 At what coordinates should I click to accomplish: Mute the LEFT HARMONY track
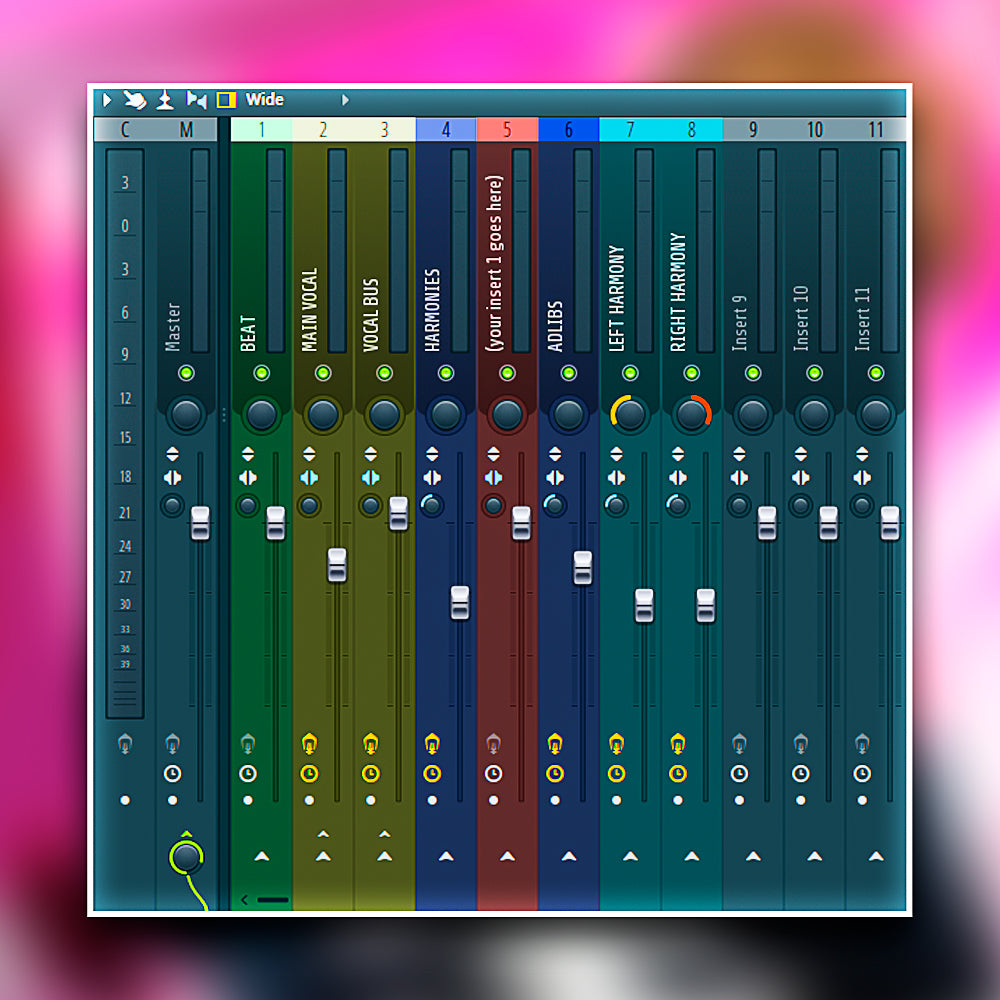click(630, 373)
